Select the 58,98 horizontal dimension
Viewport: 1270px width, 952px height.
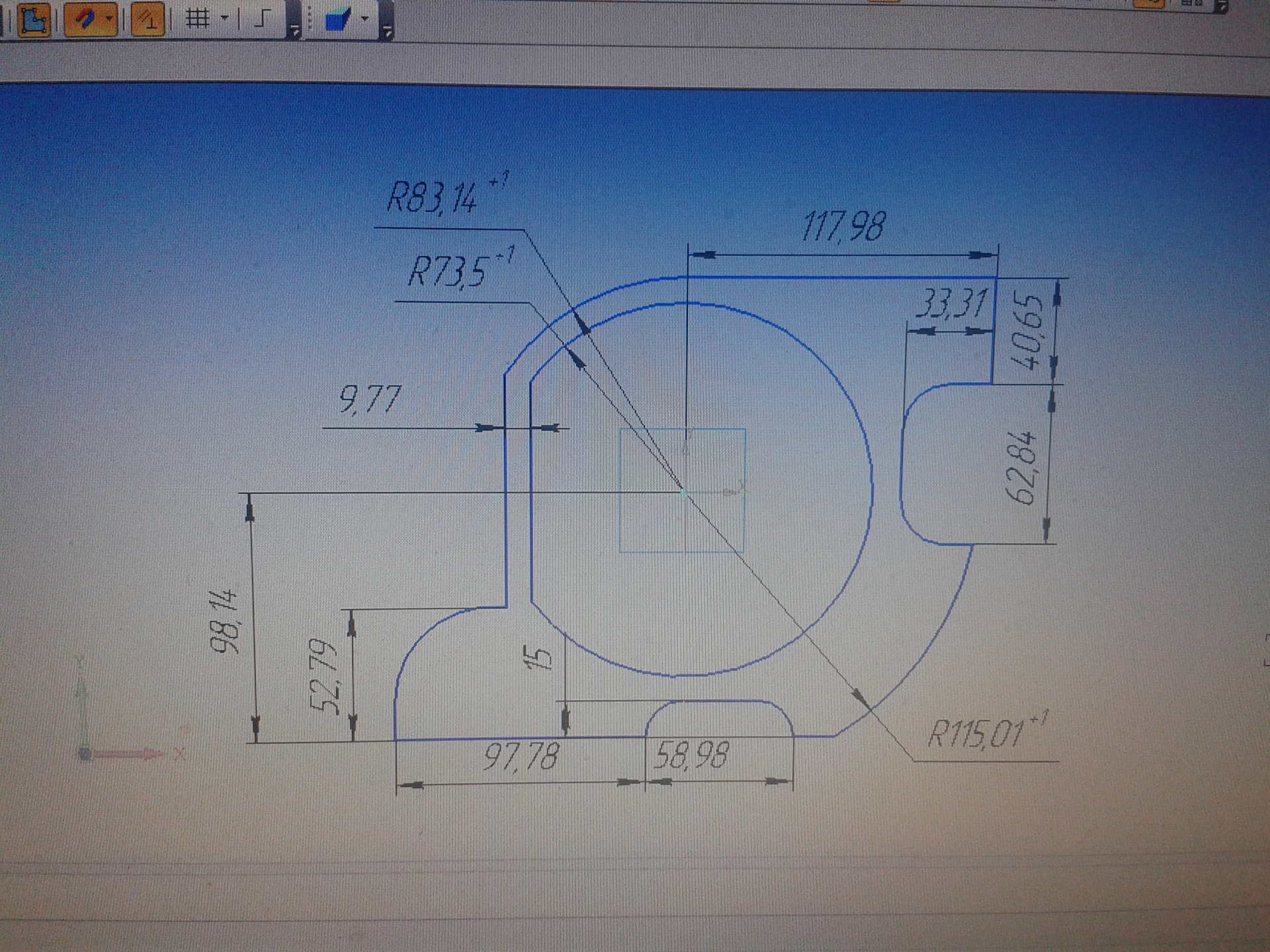691,755
